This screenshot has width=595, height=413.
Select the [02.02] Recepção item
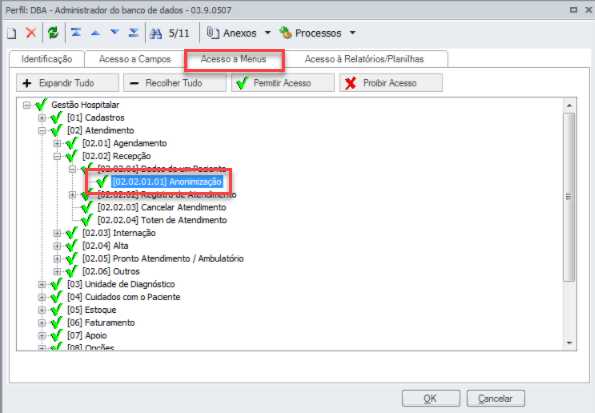(x=117, y=156)
